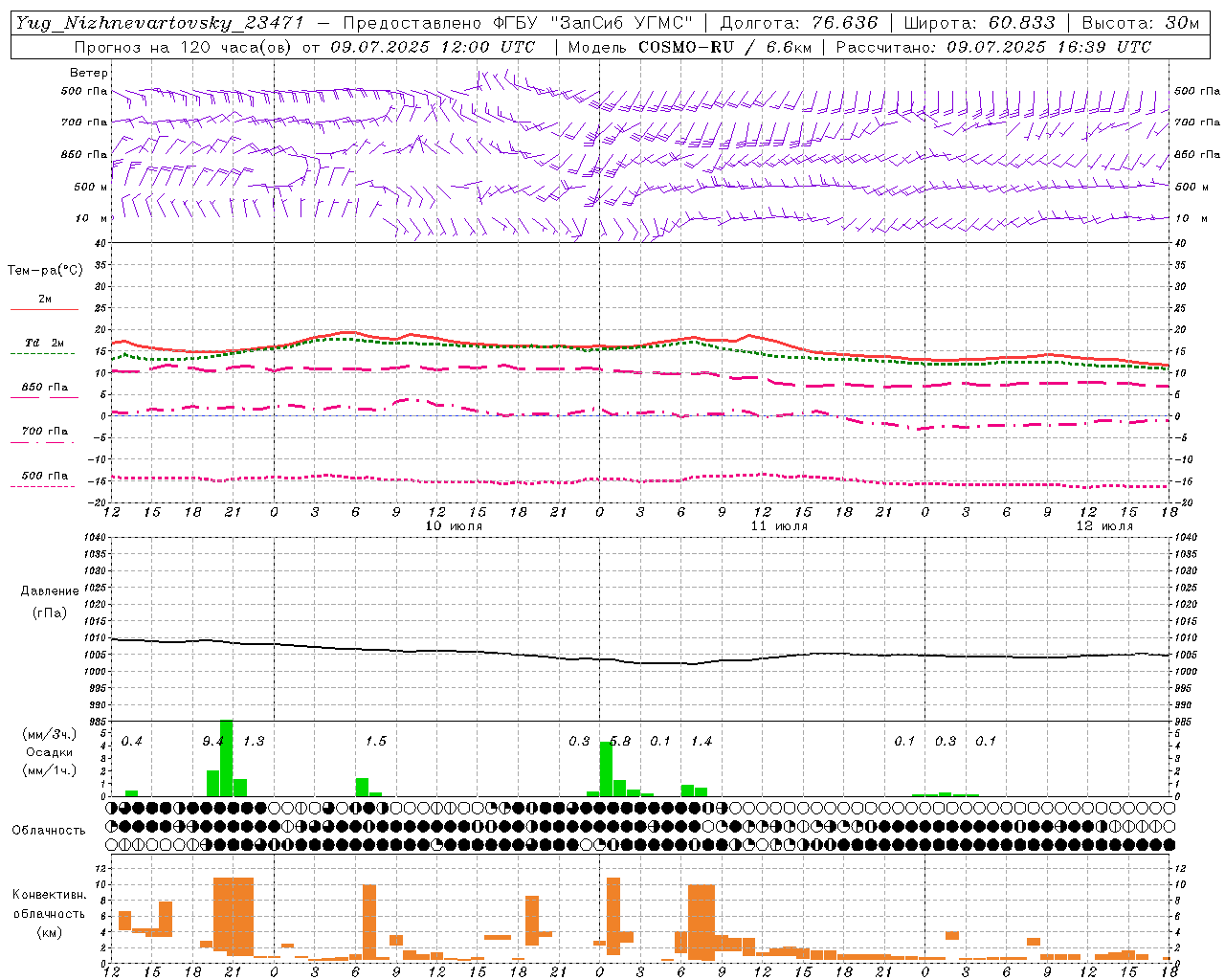Image resolution: width=1225 pixels, height=980 pixels.
Task: Click the dotted 500 гПа temperature legend line
Action: pos(44,486)
